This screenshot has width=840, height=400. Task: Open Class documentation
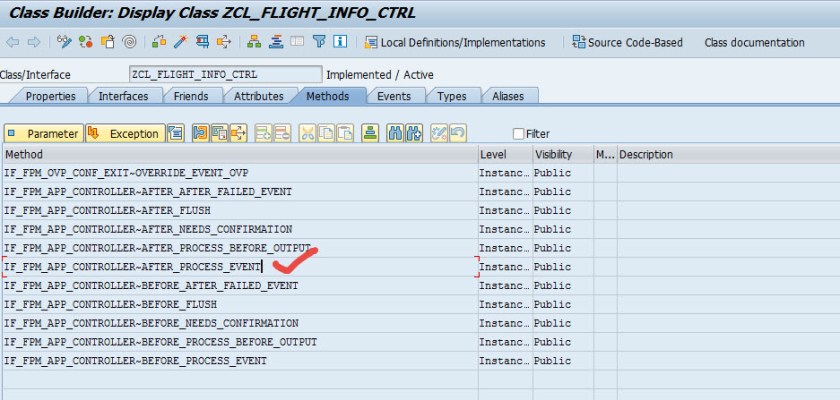[x=754, y=42]
